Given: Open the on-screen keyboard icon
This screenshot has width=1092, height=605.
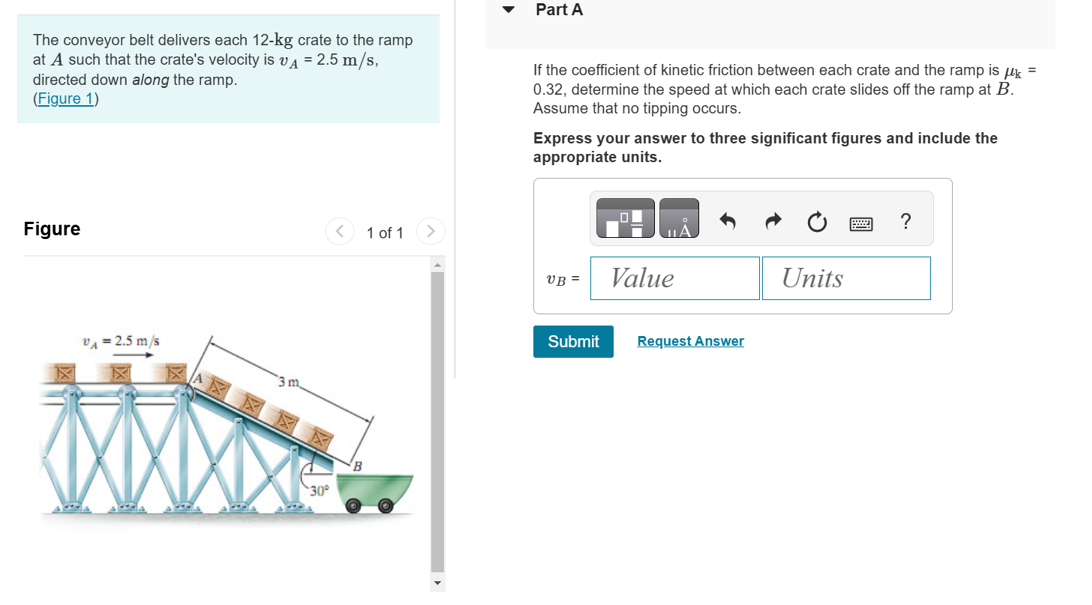Looking at the screenshot, I should coord(861,221).
